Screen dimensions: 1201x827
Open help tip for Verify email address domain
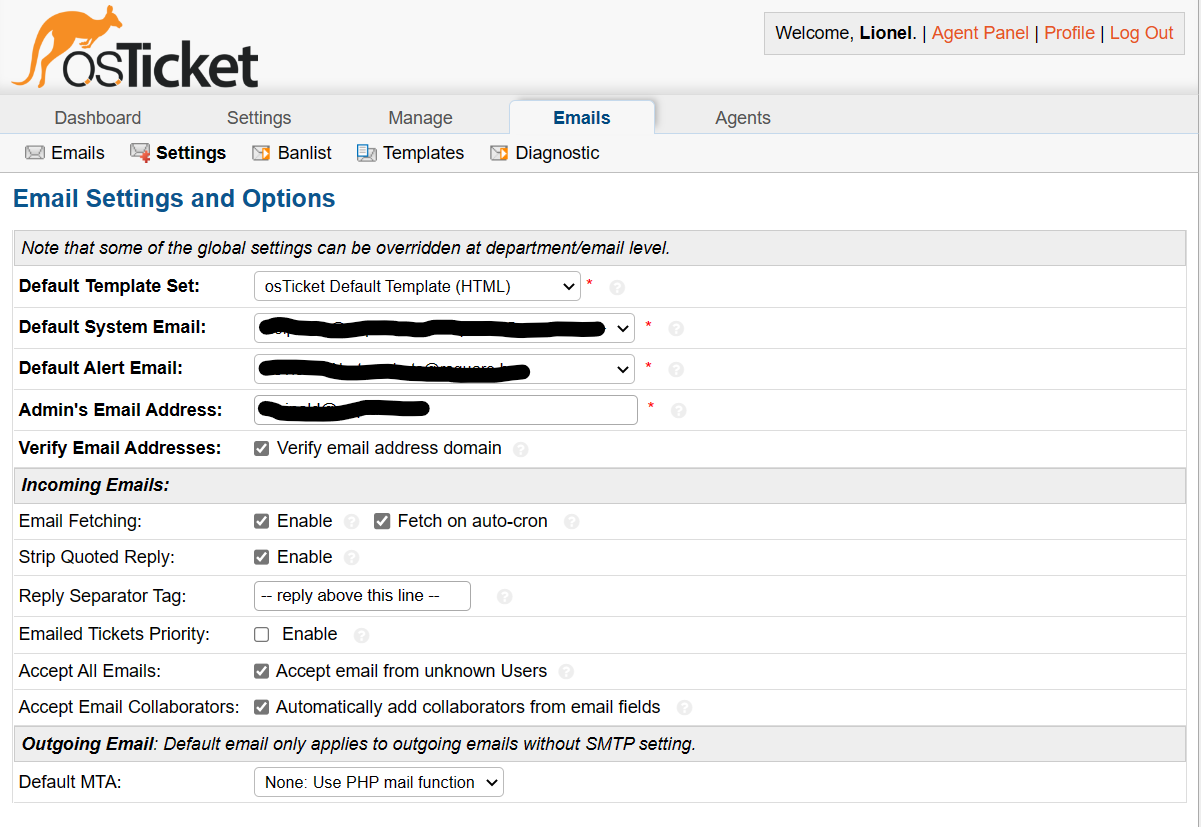pyautogui.click(x=520, y=450)
